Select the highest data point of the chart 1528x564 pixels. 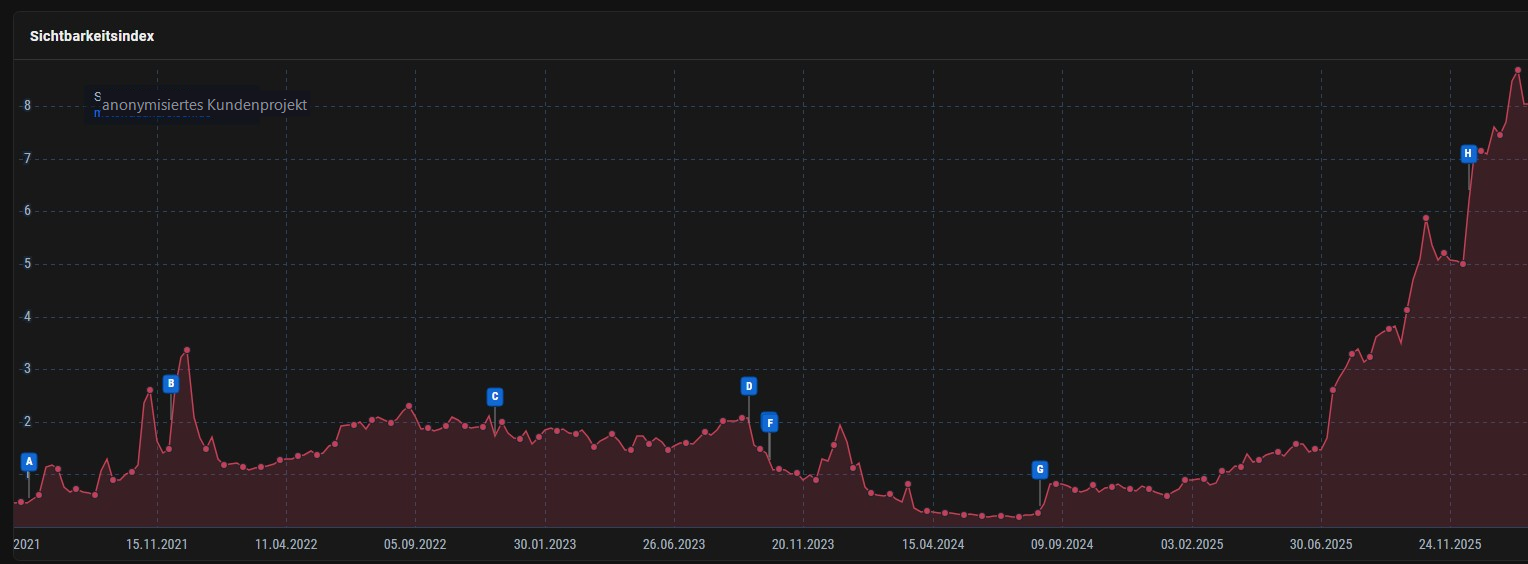click(1517, 70)
